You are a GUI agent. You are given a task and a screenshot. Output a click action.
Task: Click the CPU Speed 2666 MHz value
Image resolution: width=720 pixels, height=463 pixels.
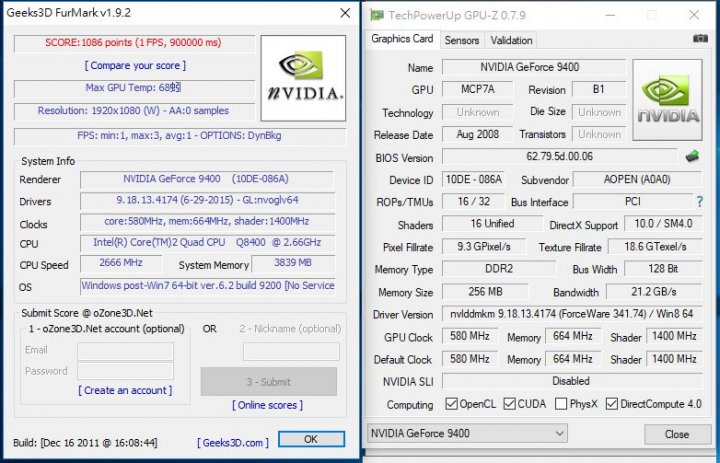121,263
